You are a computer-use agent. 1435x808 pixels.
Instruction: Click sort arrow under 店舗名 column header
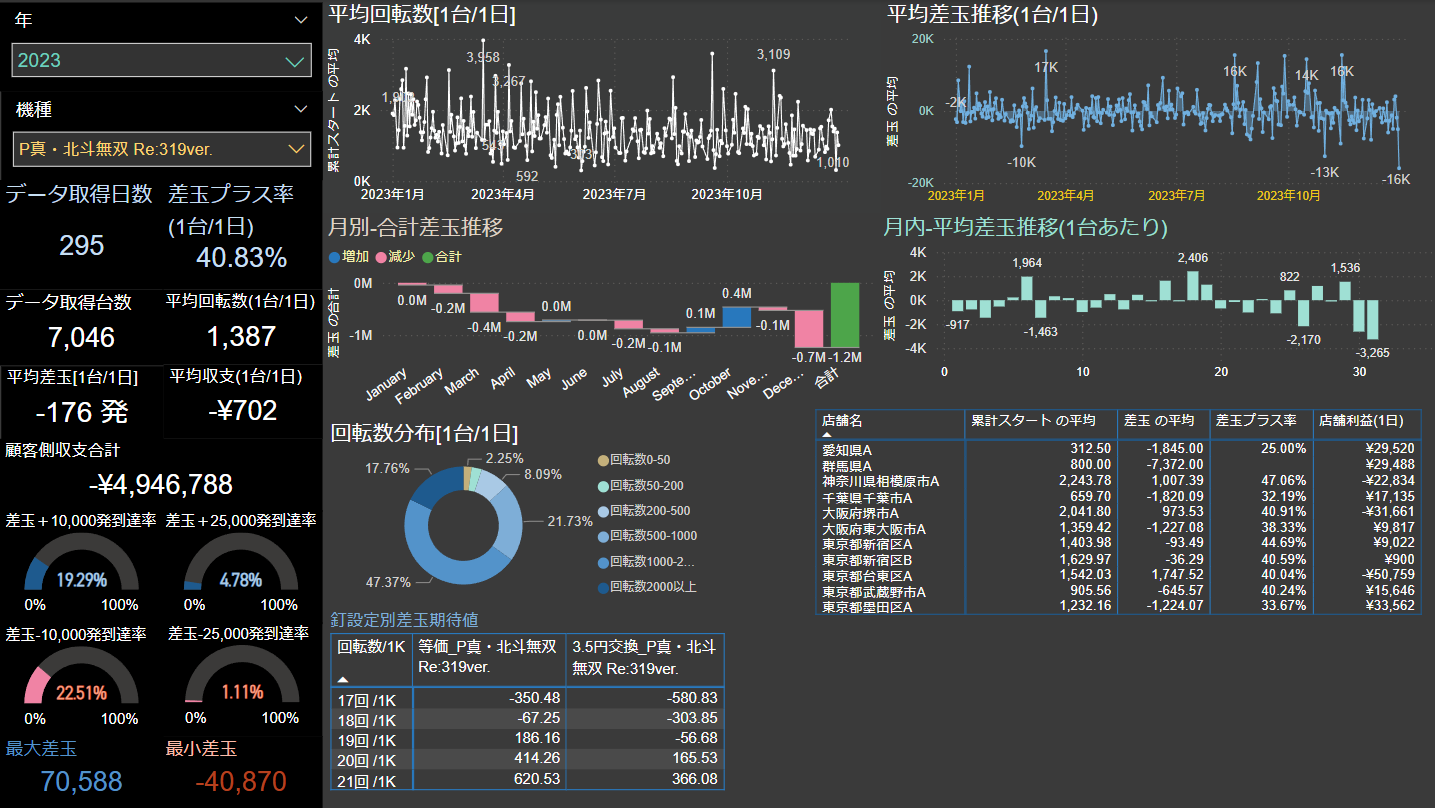tap(827, 435)
